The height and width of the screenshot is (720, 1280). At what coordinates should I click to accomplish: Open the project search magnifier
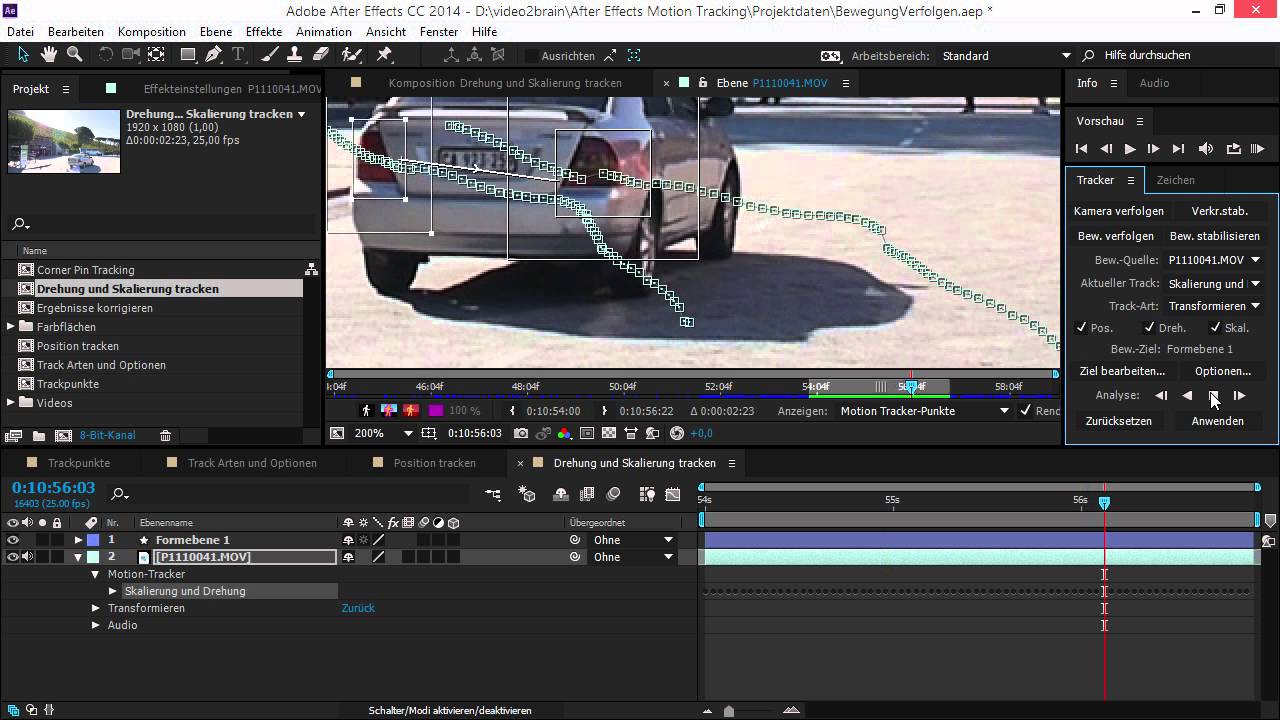20,225
